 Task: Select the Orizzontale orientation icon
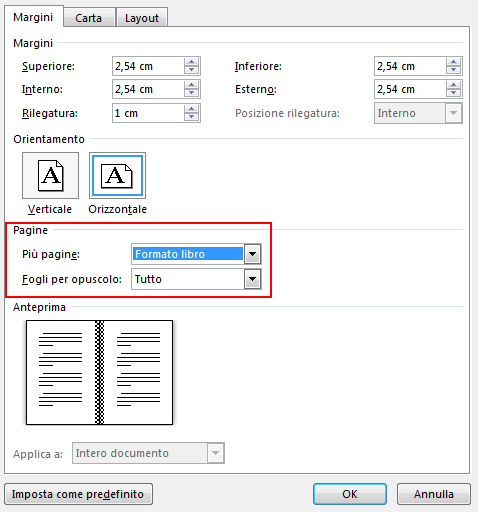(x=117, y=175)
